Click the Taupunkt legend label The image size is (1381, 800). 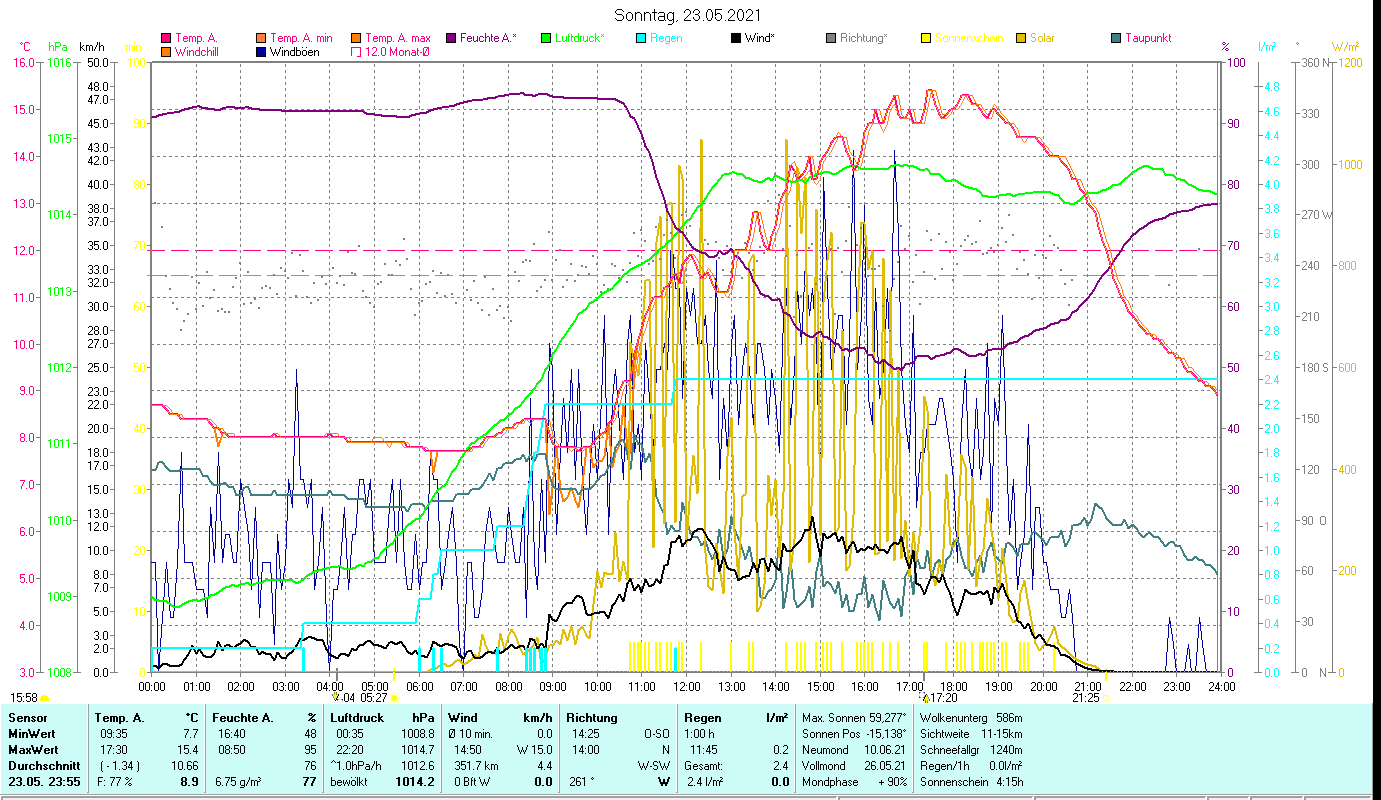(1147, 38)
